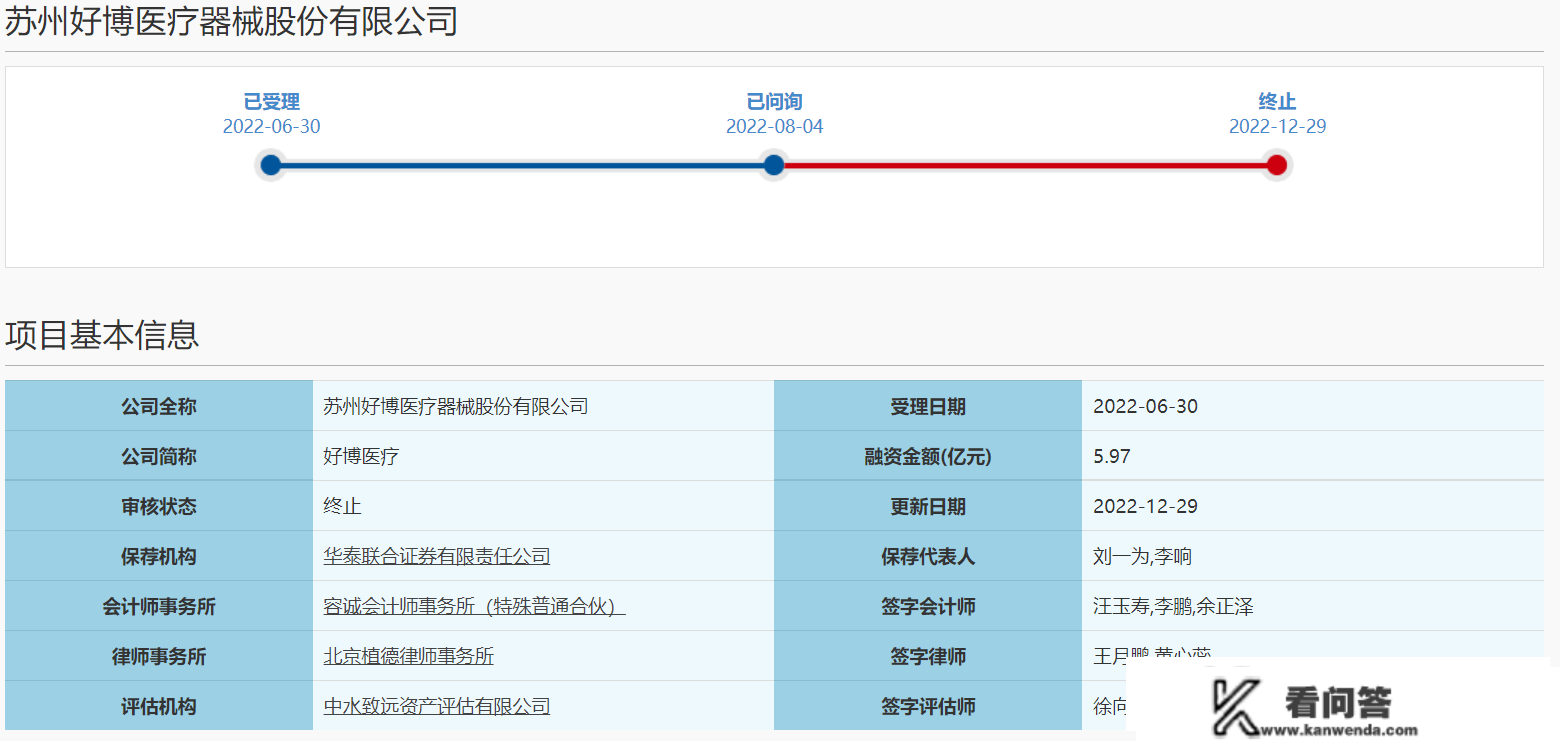Click the table value 2022-12-29 in 更新日期 row
Image resolution: width=1560 pixels, height=741 pixels.
1145,506
